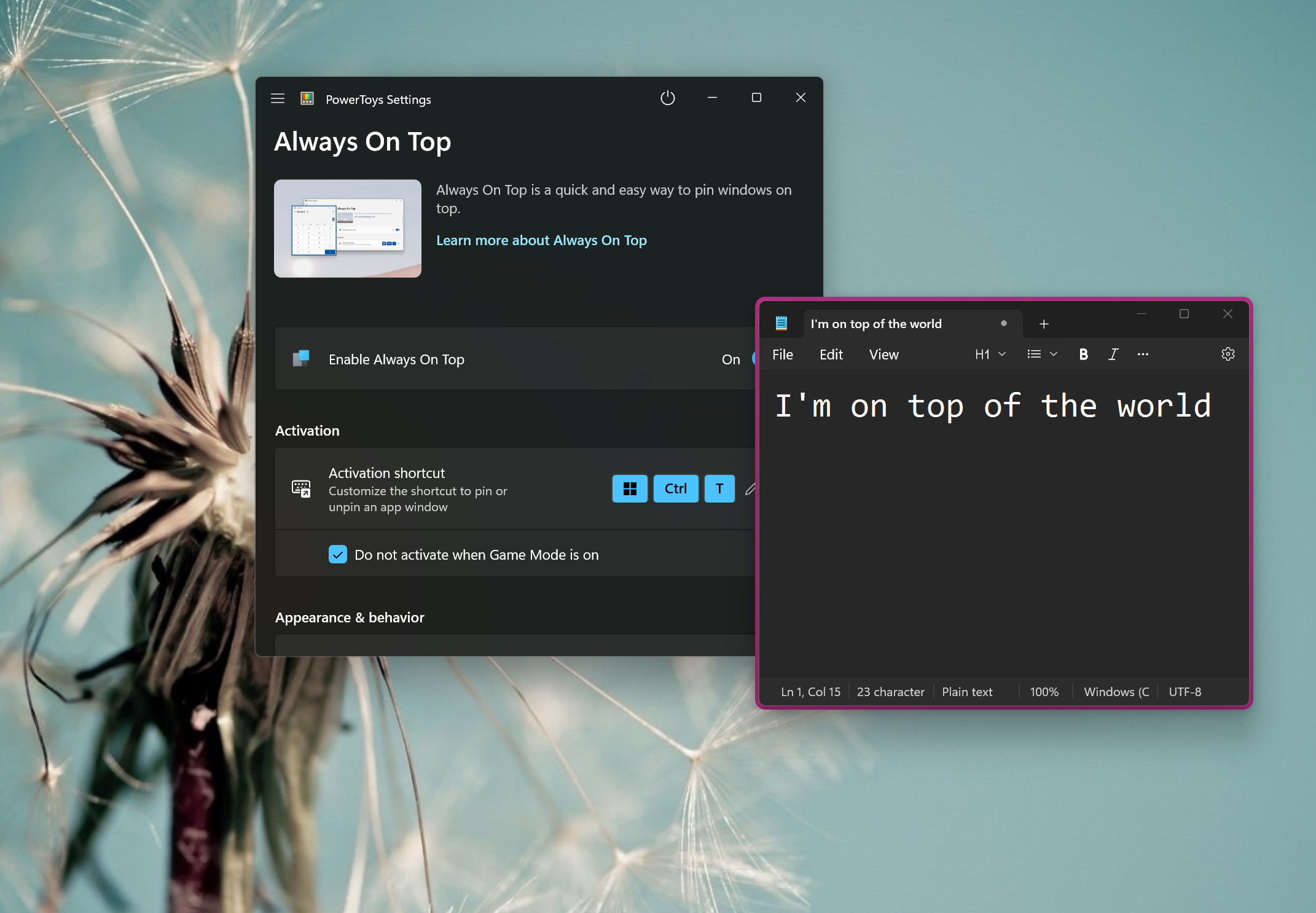Click the Always On Top preview thumbnail
This screenshot has height=913, width=1316.
(348, 229)
